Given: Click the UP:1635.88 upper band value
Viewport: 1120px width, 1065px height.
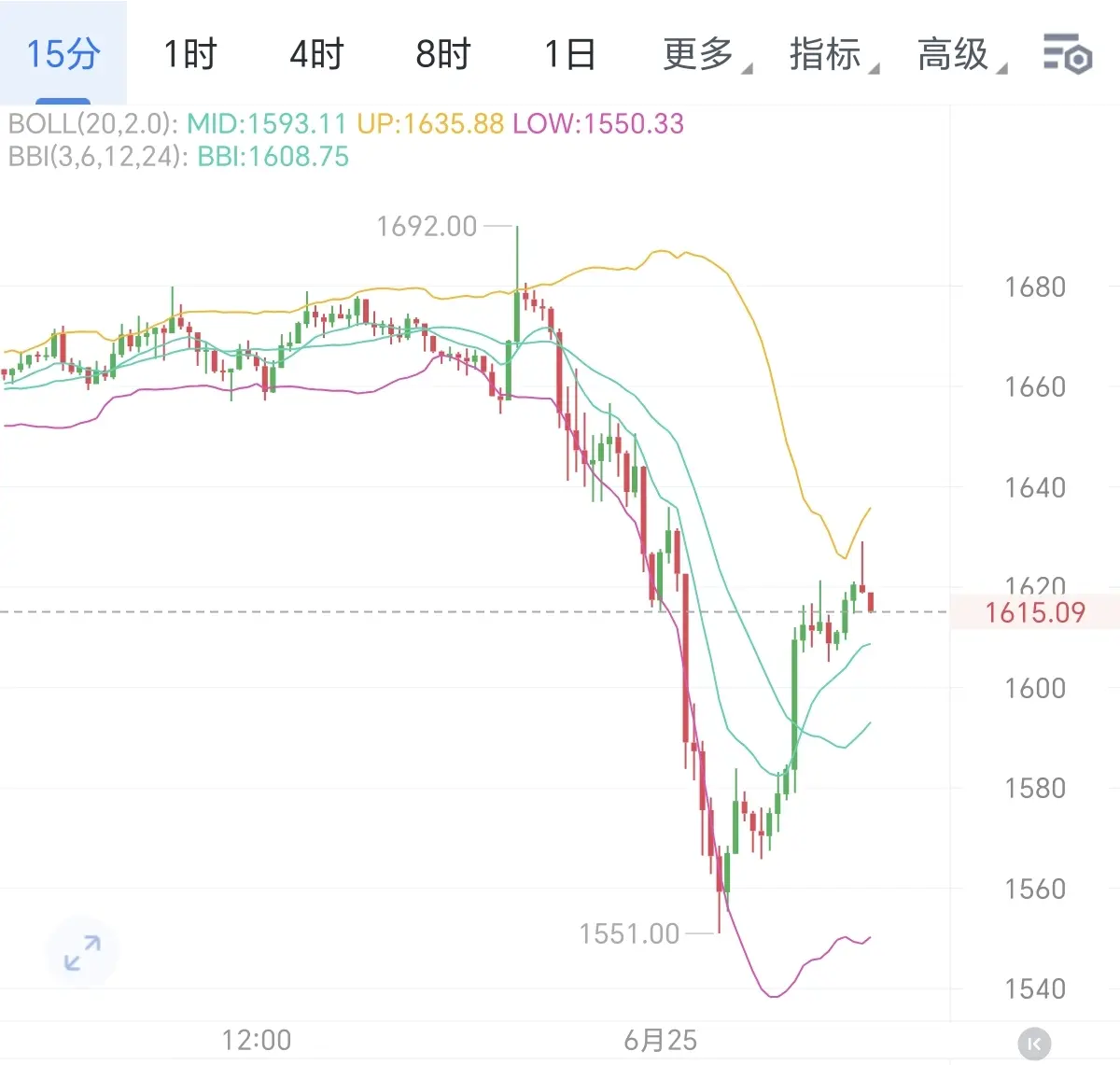Looking at the screenshot, I should click(x=430, y=123).
